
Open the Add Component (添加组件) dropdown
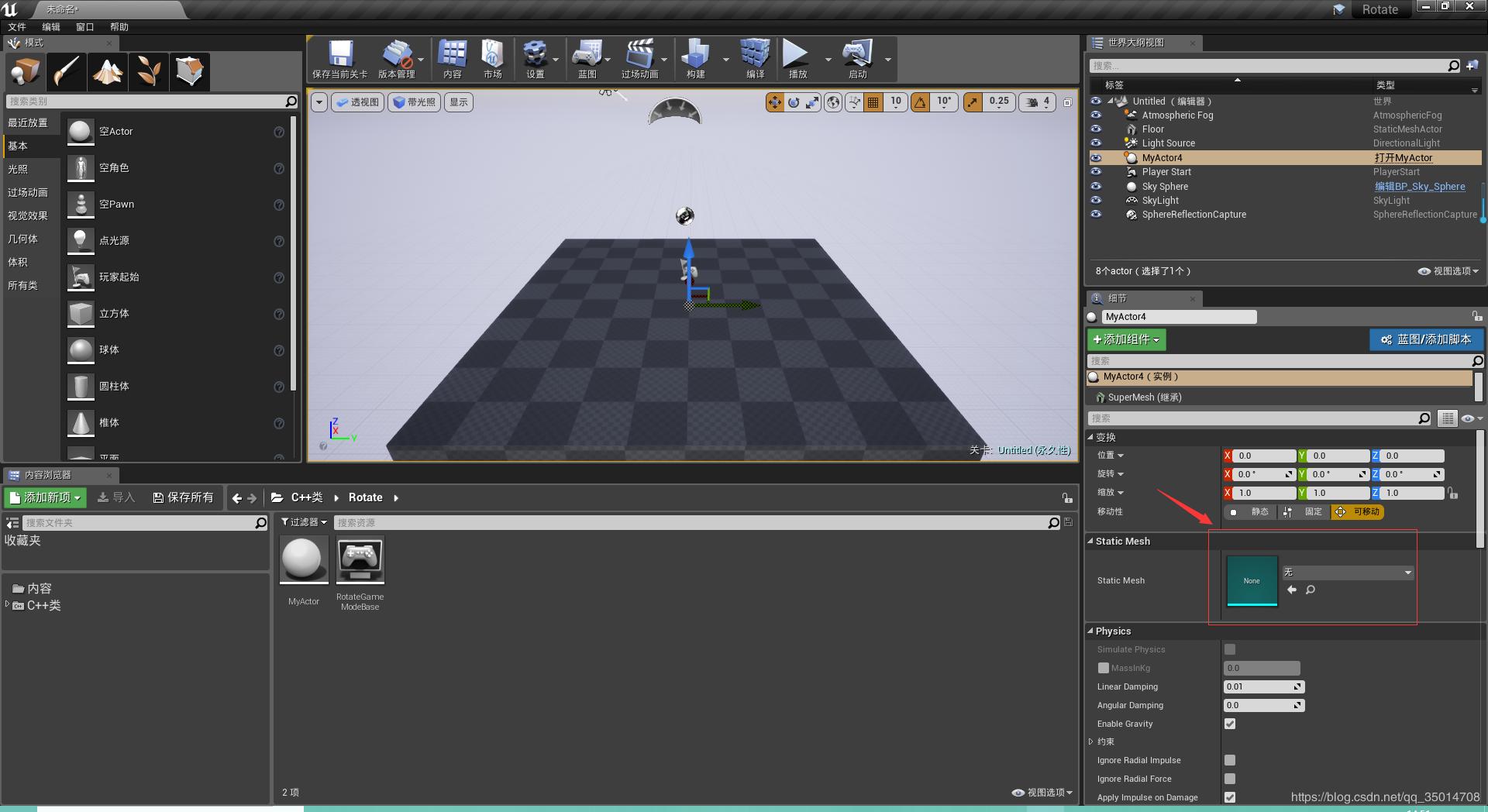tap(1126, 339)
